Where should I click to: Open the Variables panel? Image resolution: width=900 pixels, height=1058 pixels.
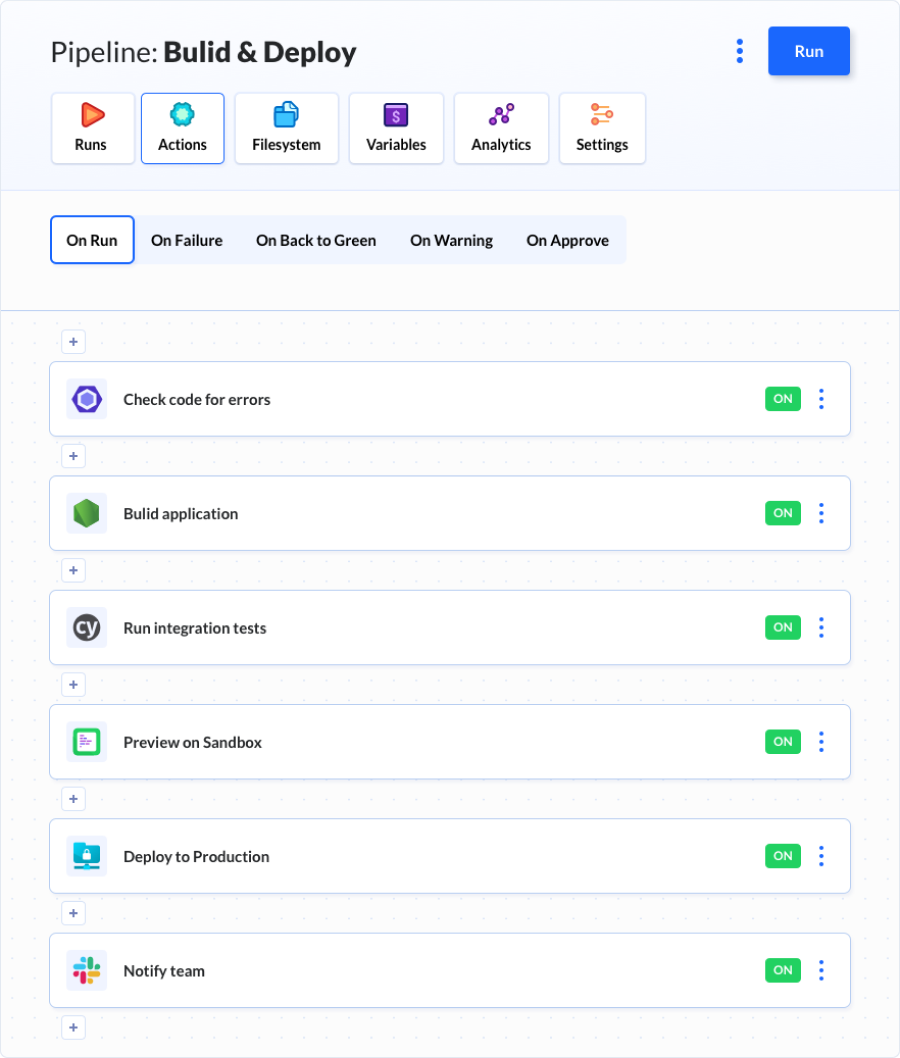(x=396, y=128)
